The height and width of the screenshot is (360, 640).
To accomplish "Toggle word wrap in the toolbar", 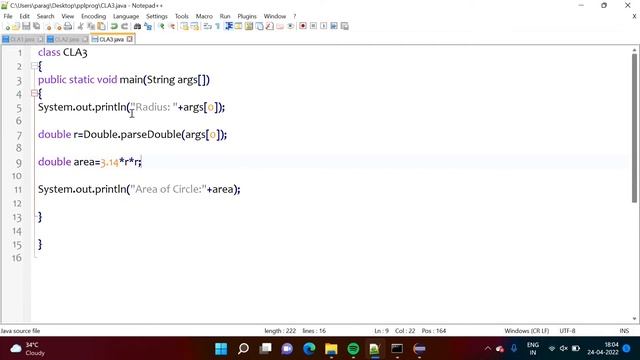I will tap(207, 27).
